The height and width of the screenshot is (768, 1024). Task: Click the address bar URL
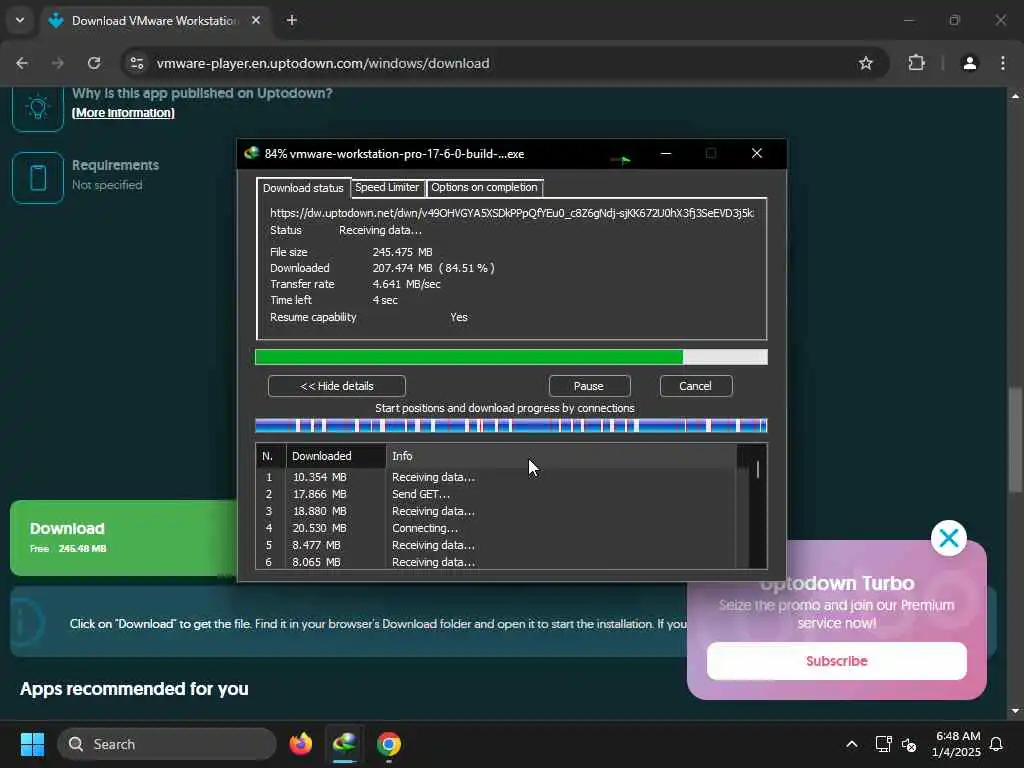[x=323, y=63]
